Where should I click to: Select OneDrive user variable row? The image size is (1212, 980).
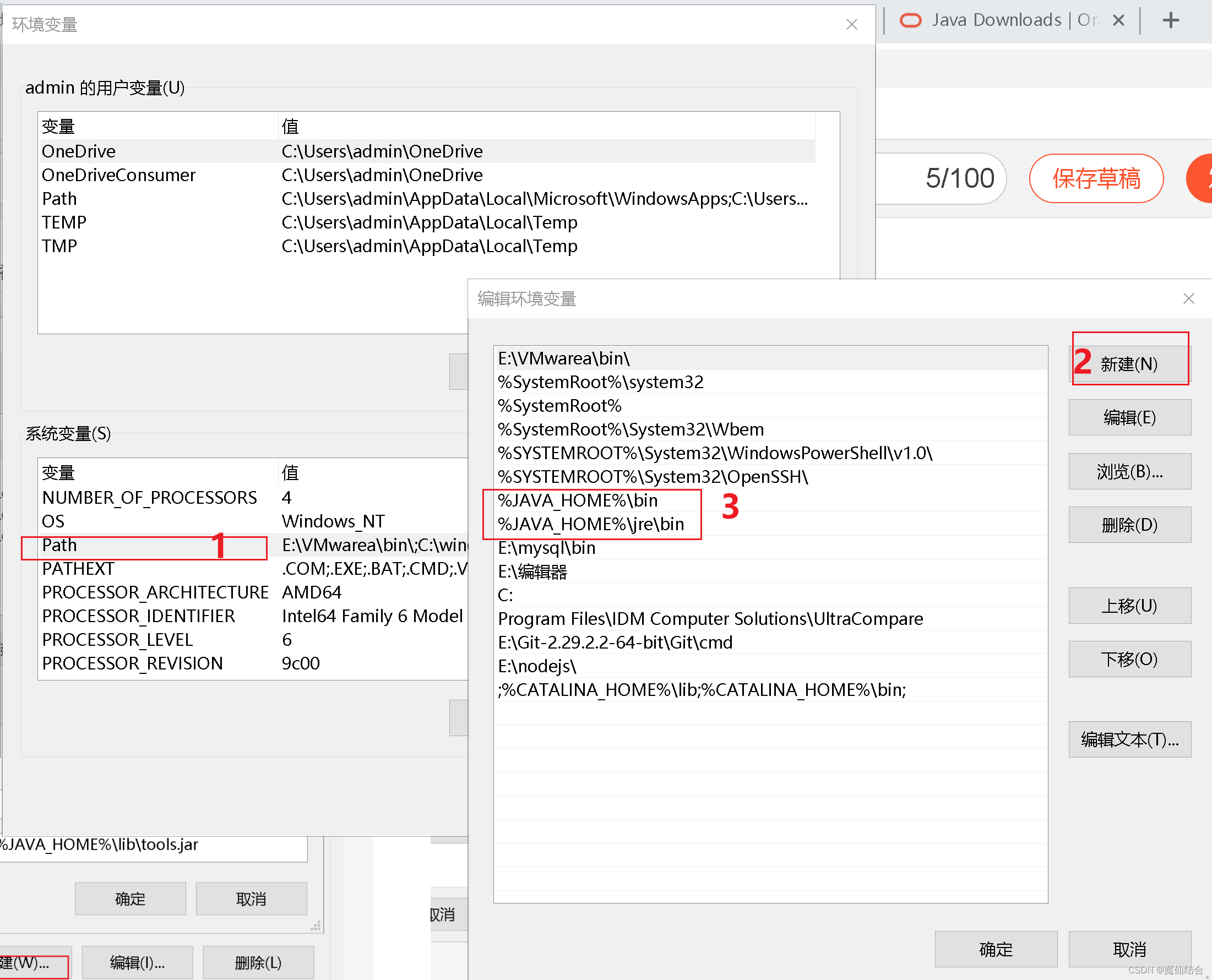coord(427,151)
